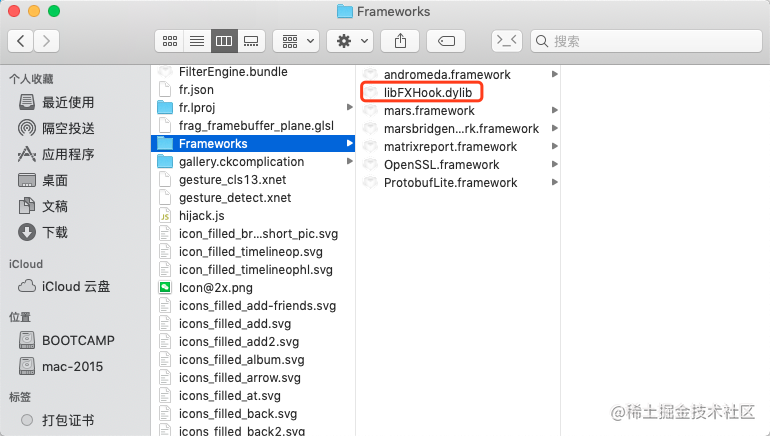Open the group-by arrangement dropdown
Viewport: 770px width, 436px height.
coord(296,41)
